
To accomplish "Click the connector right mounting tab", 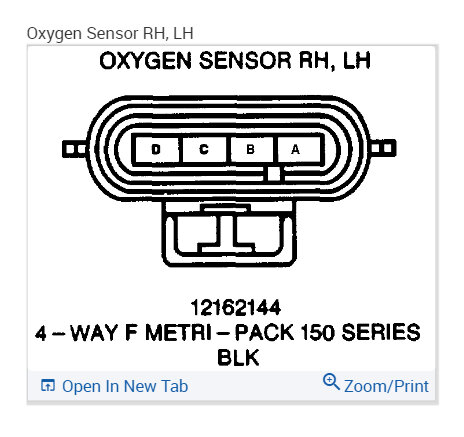I will pos(383,148).
